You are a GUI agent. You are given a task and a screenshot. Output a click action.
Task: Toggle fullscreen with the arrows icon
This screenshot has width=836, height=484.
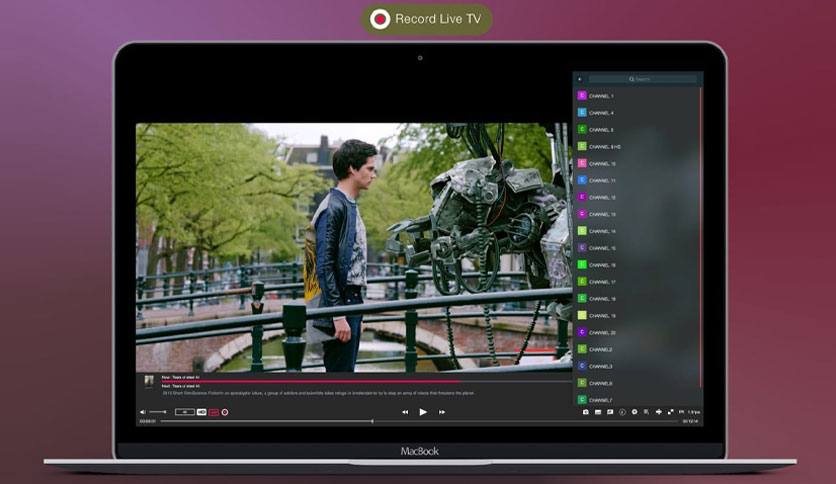[x=670, y=412]
